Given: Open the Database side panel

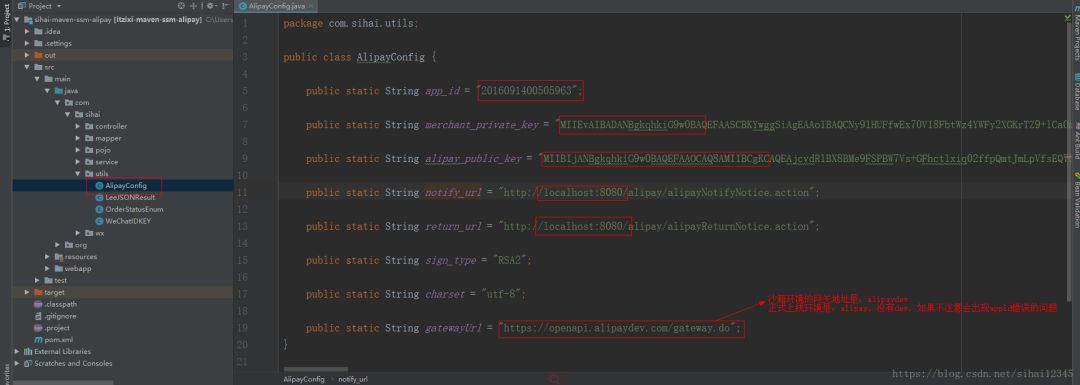Looking at the screenshot, I should coord(1075,93).
